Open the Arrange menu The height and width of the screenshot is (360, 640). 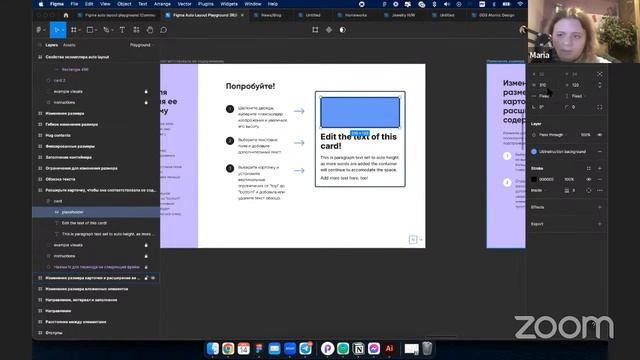[x=162, y=4]
